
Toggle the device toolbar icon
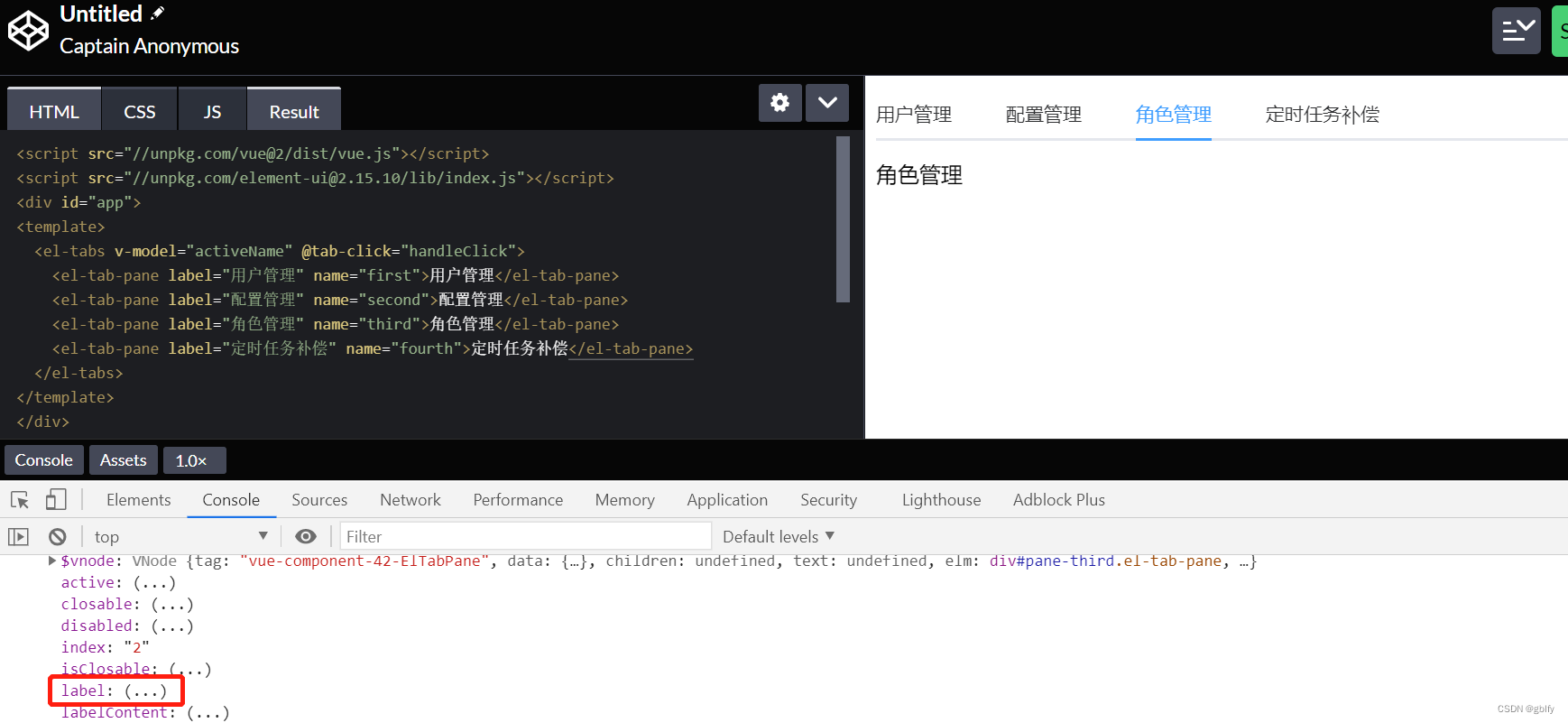coord(56,499)
